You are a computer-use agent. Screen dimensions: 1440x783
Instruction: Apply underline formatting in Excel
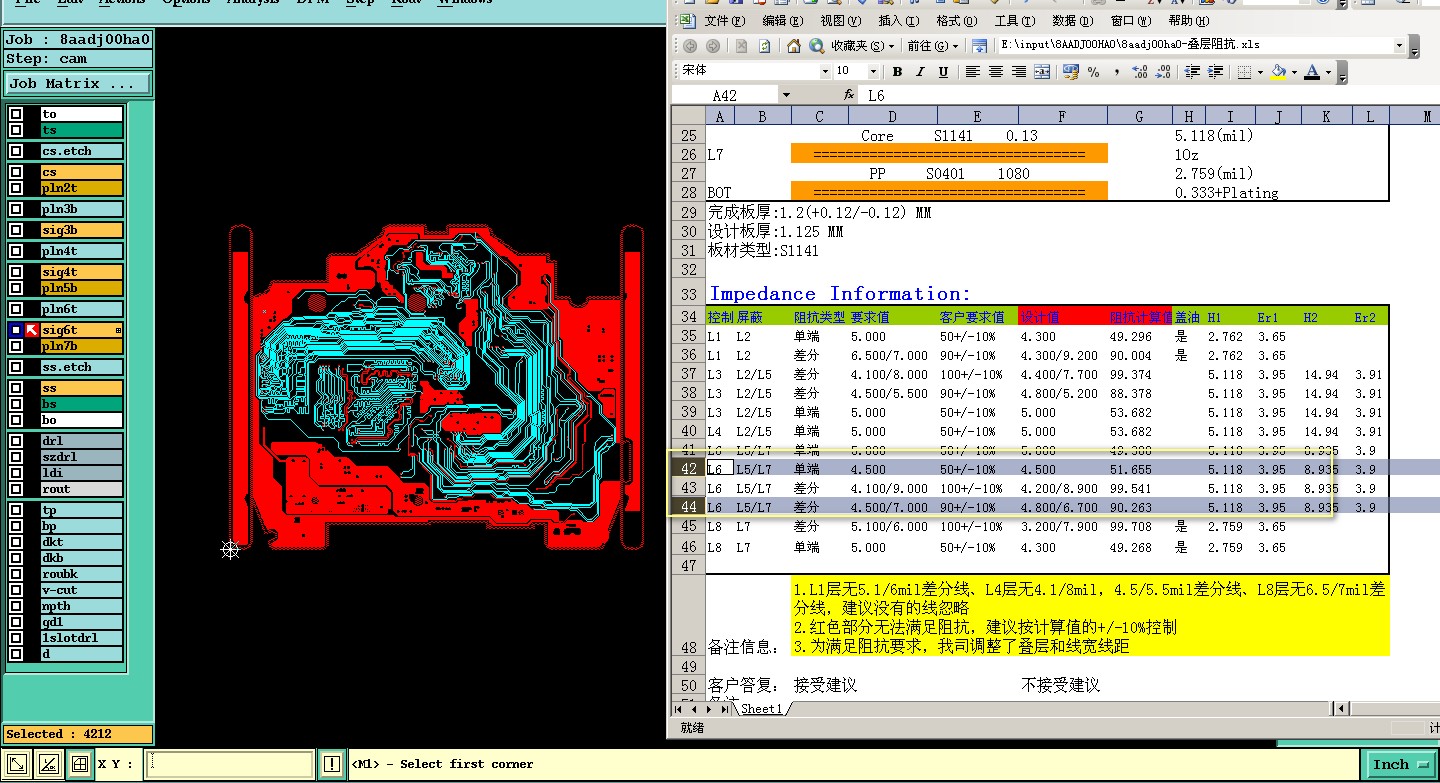point(943,72)
